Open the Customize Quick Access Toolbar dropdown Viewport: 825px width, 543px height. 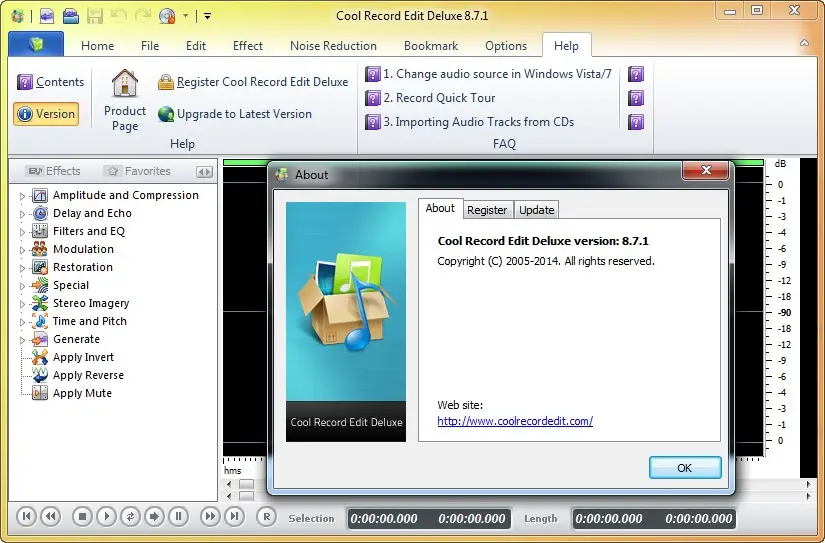click(x=208, y=16)
